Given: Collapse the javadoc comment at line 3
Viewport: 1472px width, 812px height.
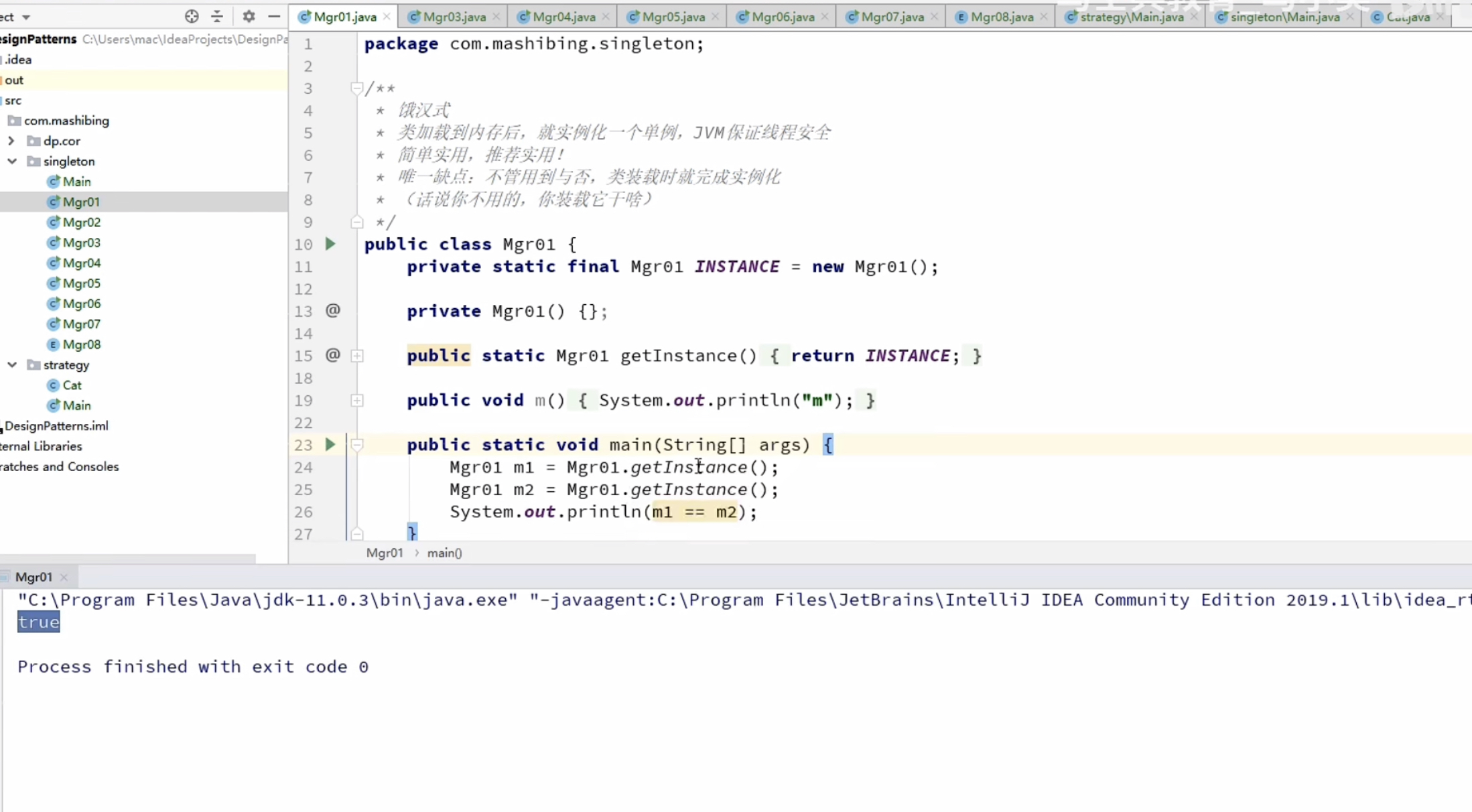Looking at the screenshot, I should (x=357, y=88).
